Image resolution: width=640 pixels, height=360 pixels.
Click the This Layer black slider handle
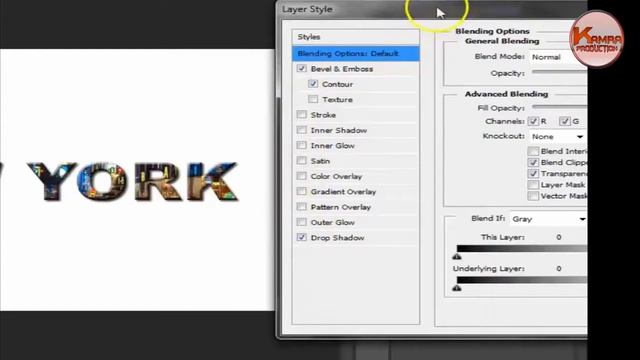pos(457,257)
